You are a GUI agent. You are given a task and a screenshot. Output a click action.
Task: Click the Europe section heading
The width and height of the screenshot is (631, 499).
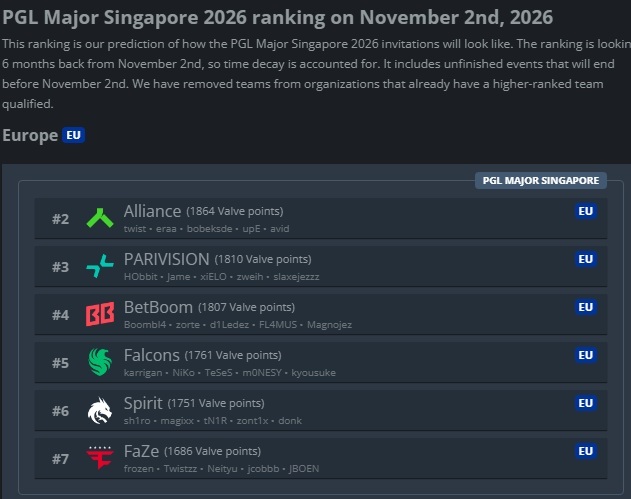pos(30,135)
